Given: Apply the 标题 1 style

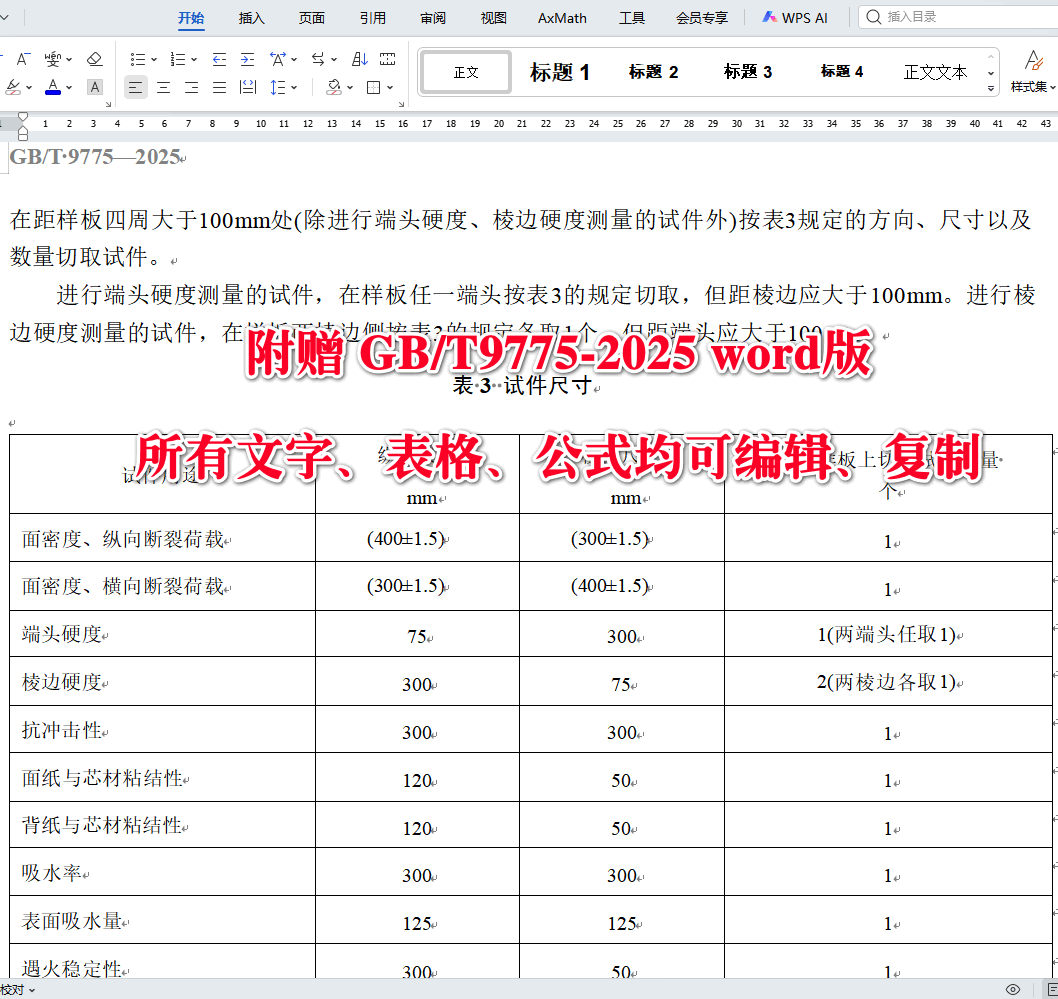Looking at the screenshot, I should [559, 71].
